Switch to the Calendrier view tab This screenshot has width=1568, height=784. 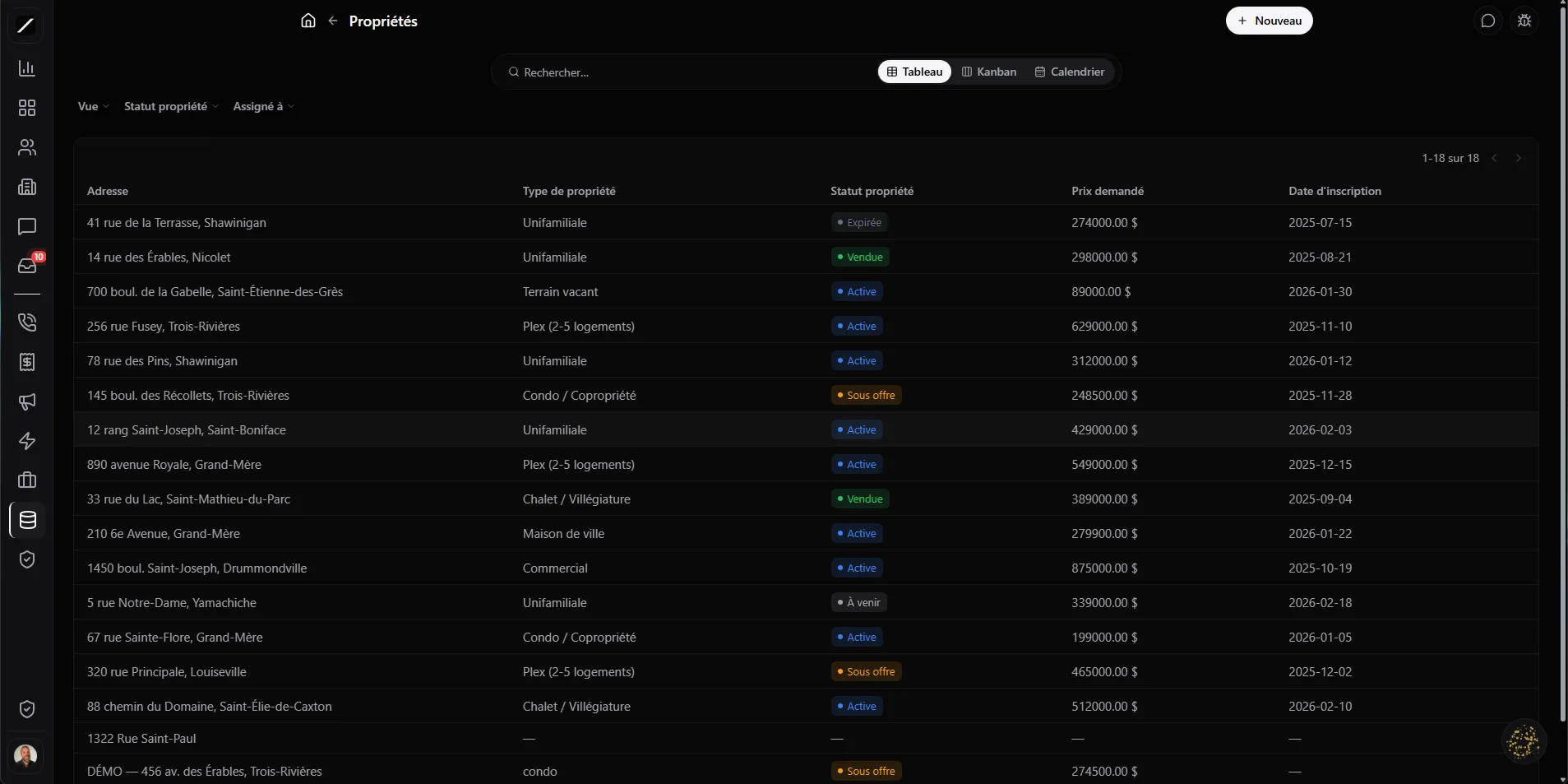1070,72
